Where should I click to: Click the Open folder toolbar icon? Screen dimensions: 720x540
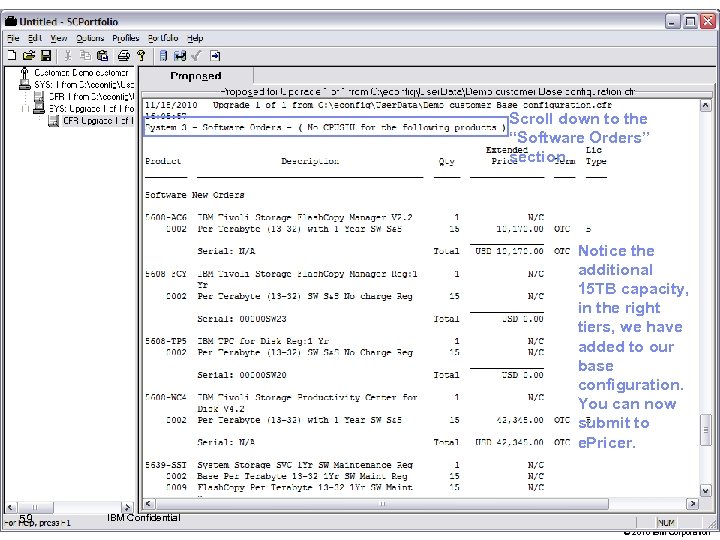[29, 56]
